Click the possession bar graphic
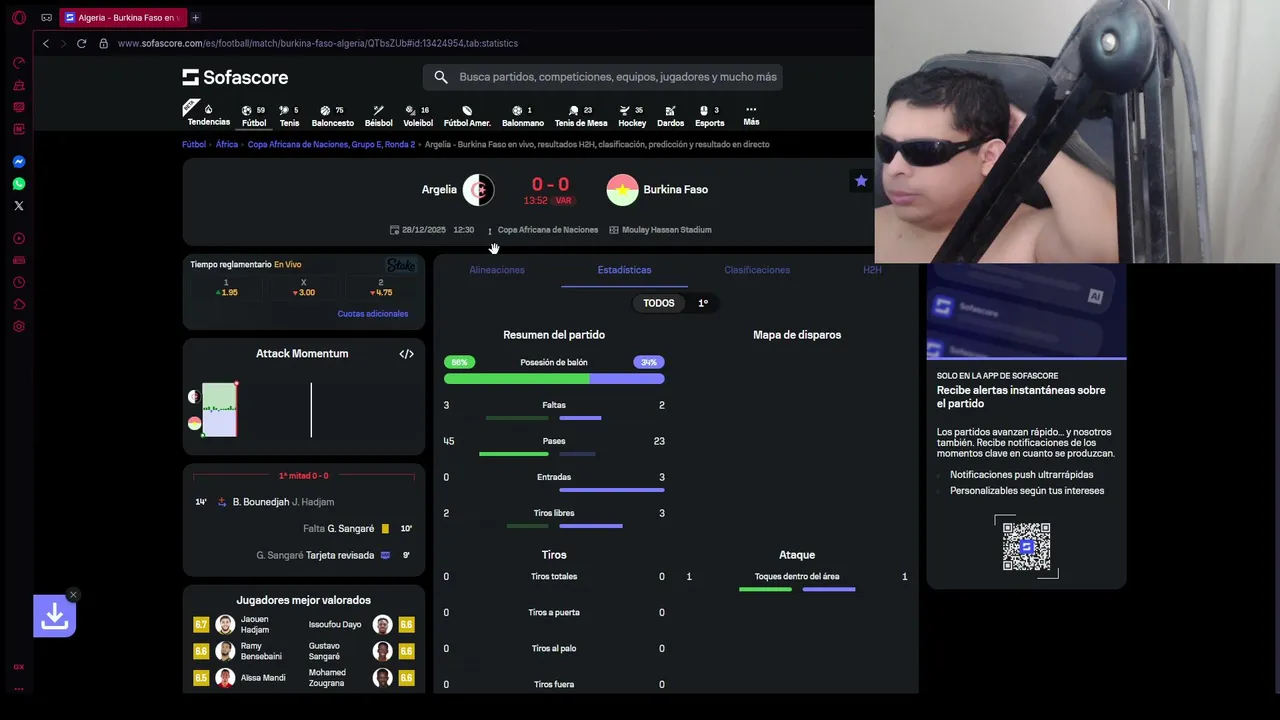 [554, 379]
